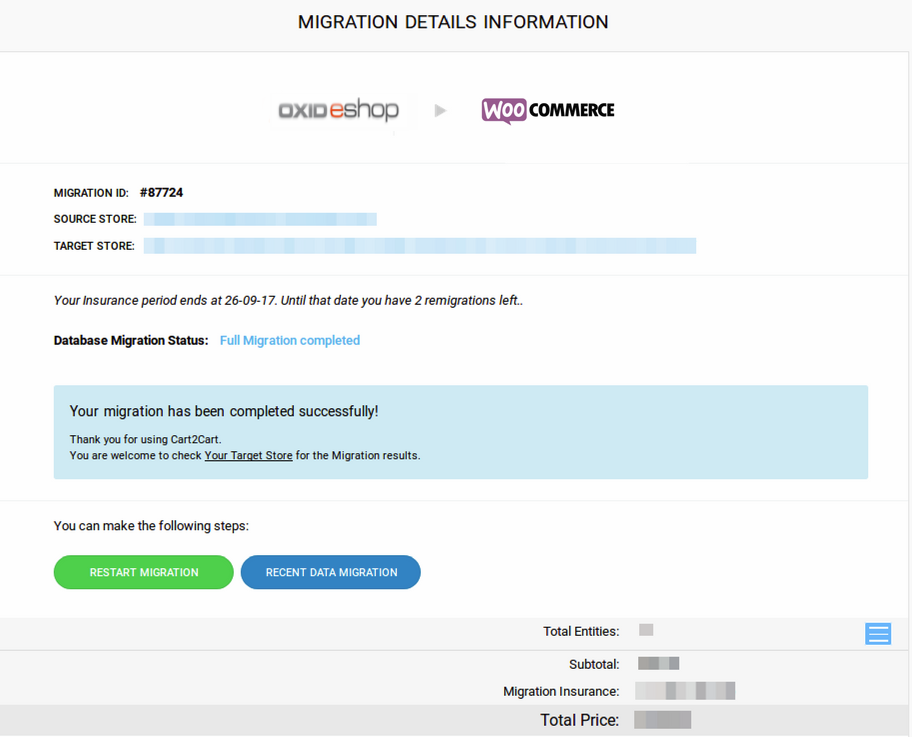
Task: Click the blurred Total Entities value
Action: (x=646, y=630)
